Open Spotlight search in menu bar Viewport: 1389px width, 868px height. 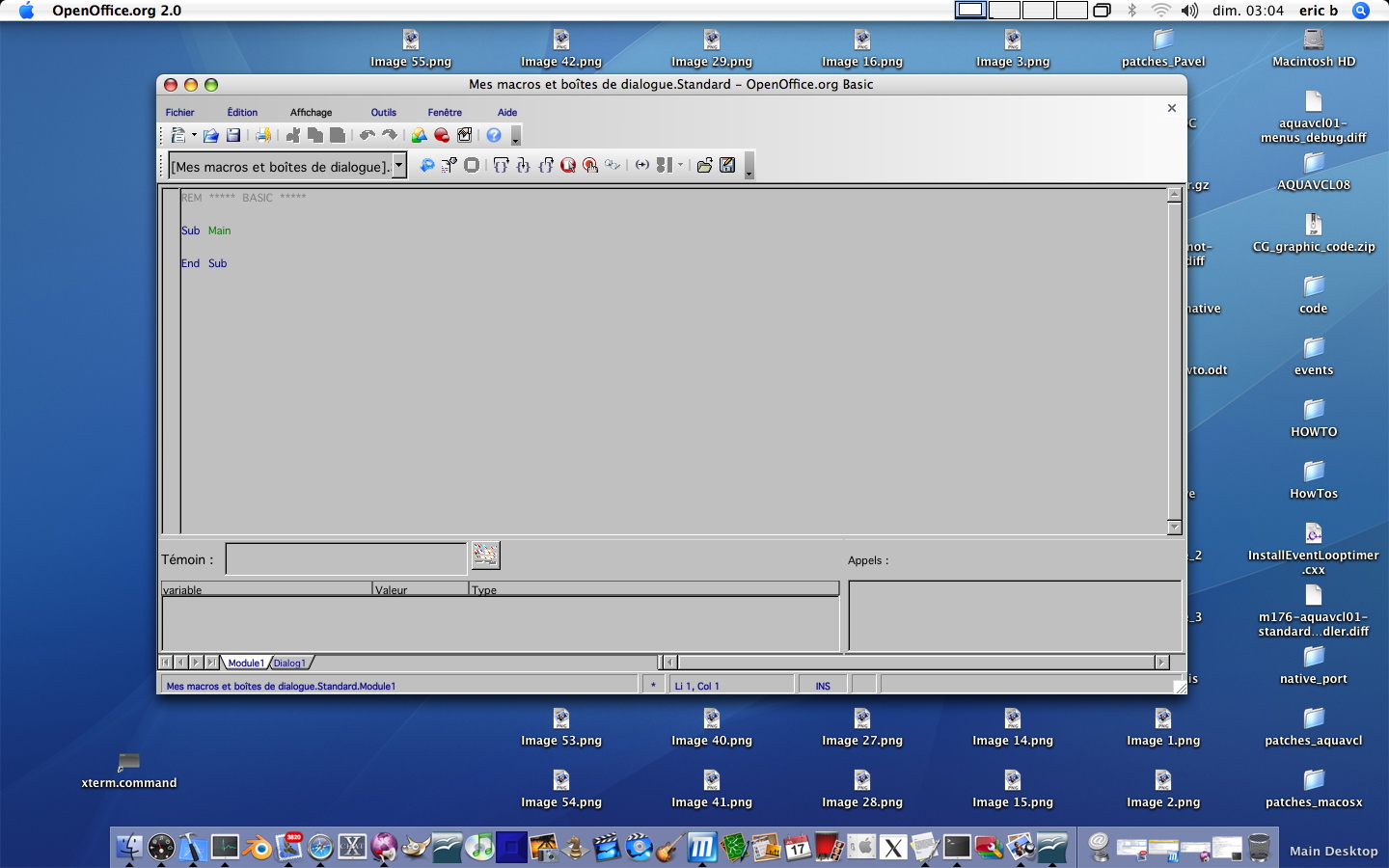coord(1361,11)
